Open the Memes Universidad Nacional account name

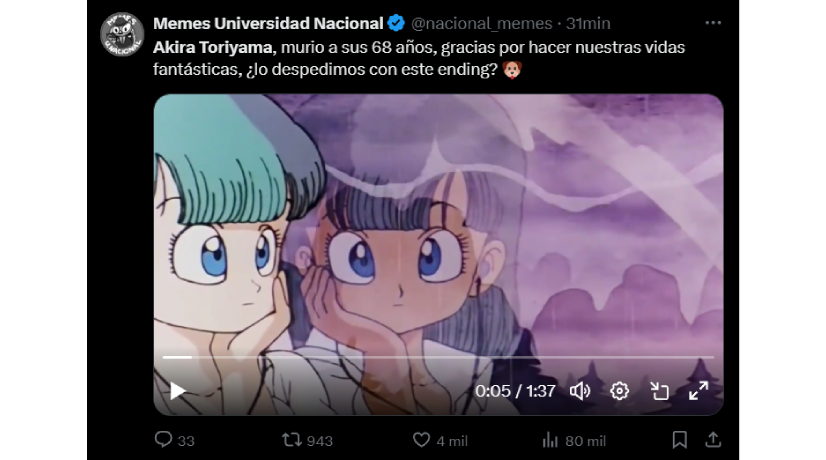pyautogui.click(x=268, y=23)
